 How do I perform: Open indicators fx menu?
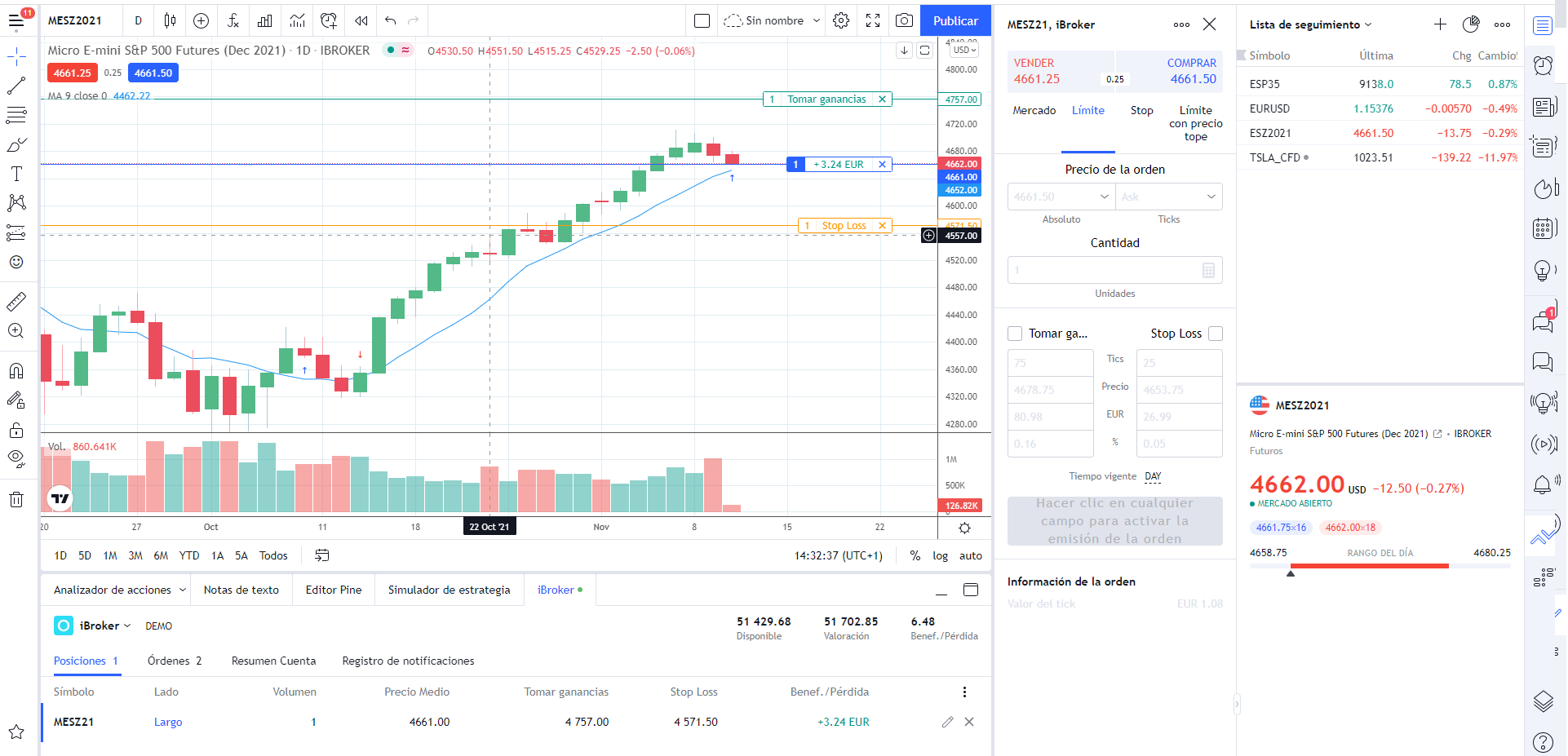pos(233,20)
